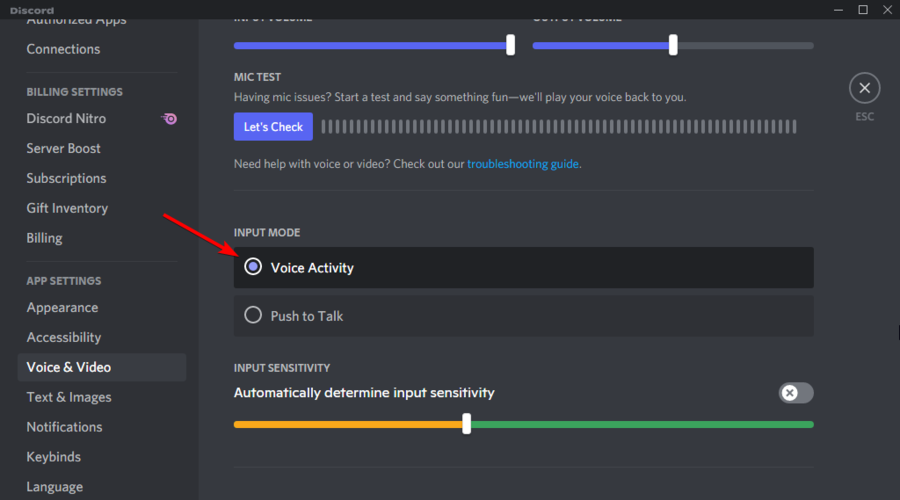
Task: Click the mic test level meter bar
Action: coord(559,127)
